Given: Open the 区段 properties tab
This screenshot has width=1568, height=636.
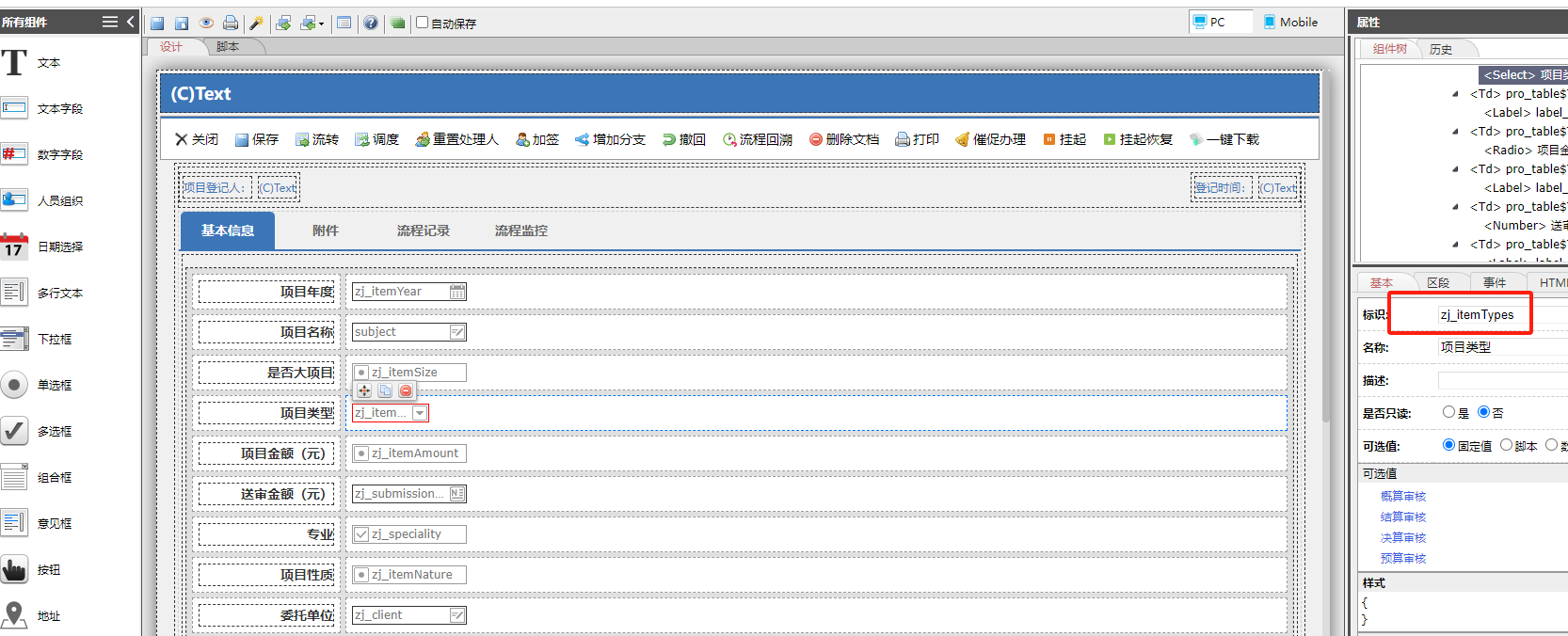Looking at the screenshot, I should (x=1438, y=282).
